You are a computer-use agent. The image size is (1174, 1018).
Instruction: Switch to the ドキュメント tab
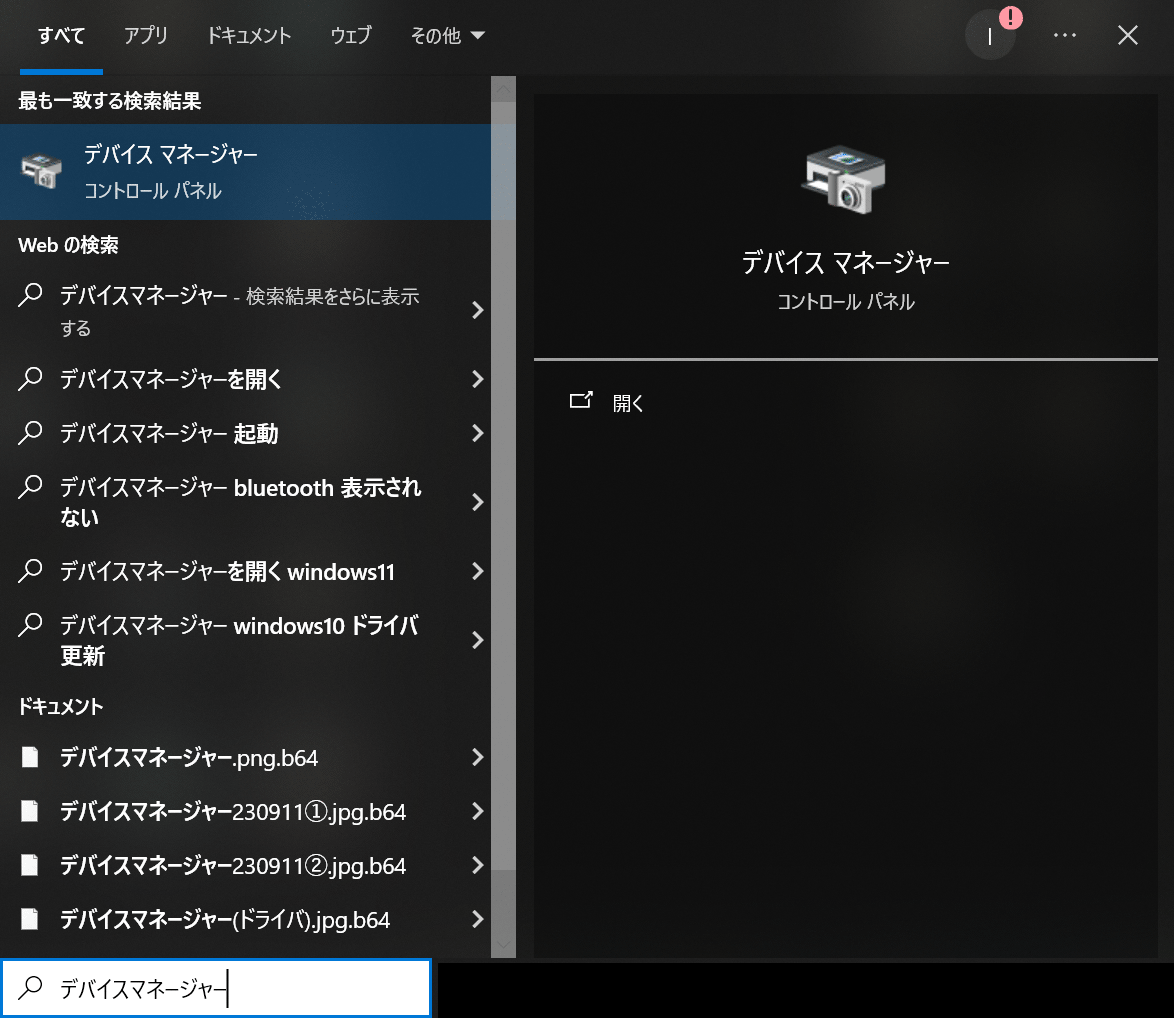point(248,34)
